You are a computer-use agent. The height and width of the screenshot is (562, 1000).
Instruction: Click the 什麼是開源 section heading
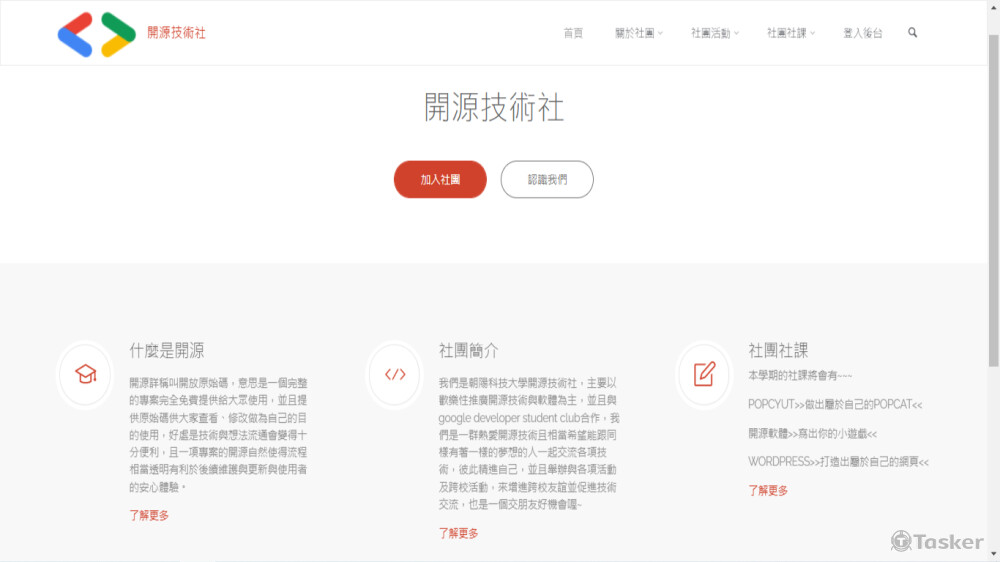point(167,350)
